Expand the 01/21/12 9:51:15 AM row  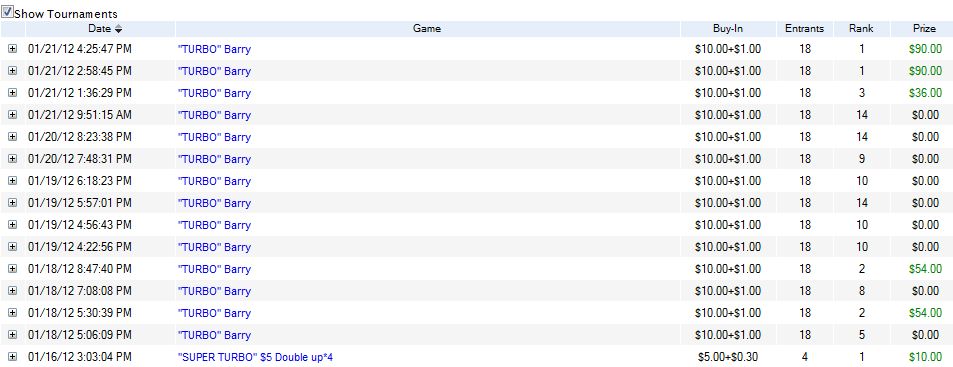point(13,115)
